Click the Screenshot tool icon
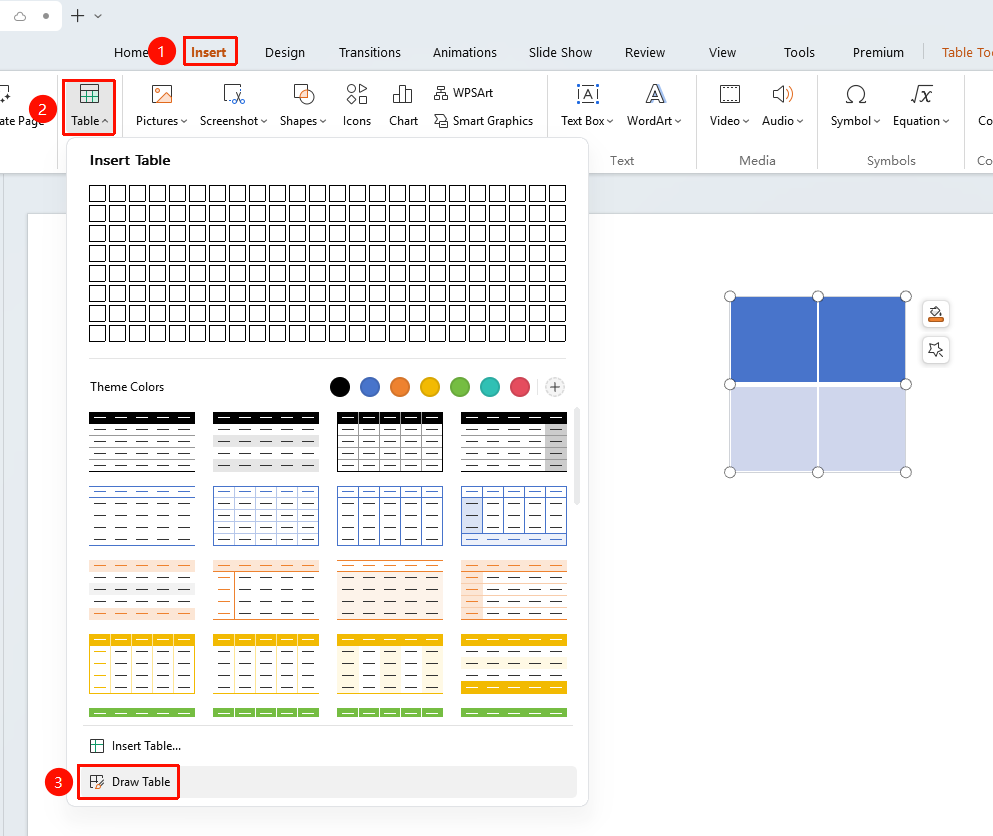Screen dimensions: 993x836 click(x=234, y=94)
